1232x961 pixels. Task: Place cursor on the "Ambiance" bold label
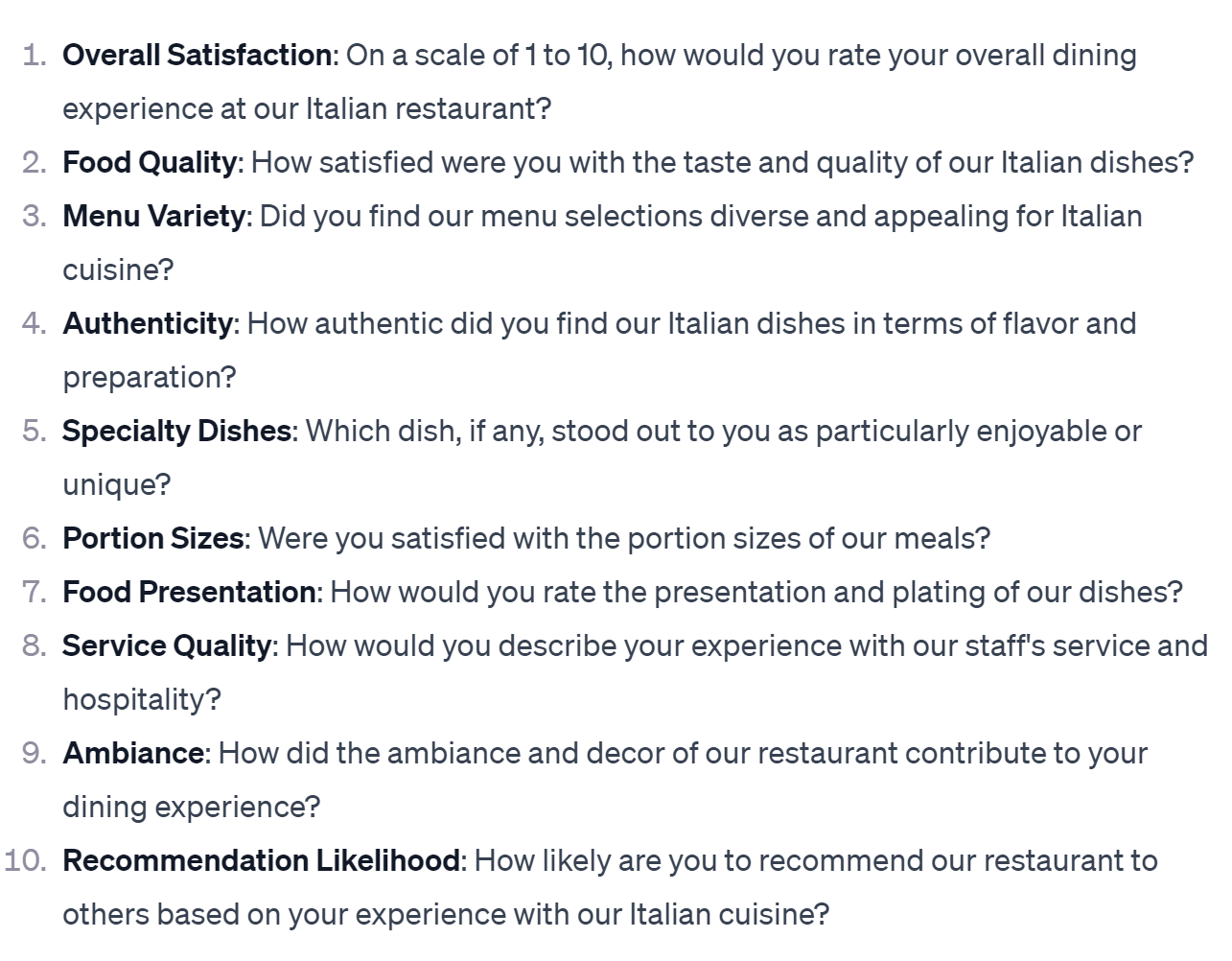[132, 754]
